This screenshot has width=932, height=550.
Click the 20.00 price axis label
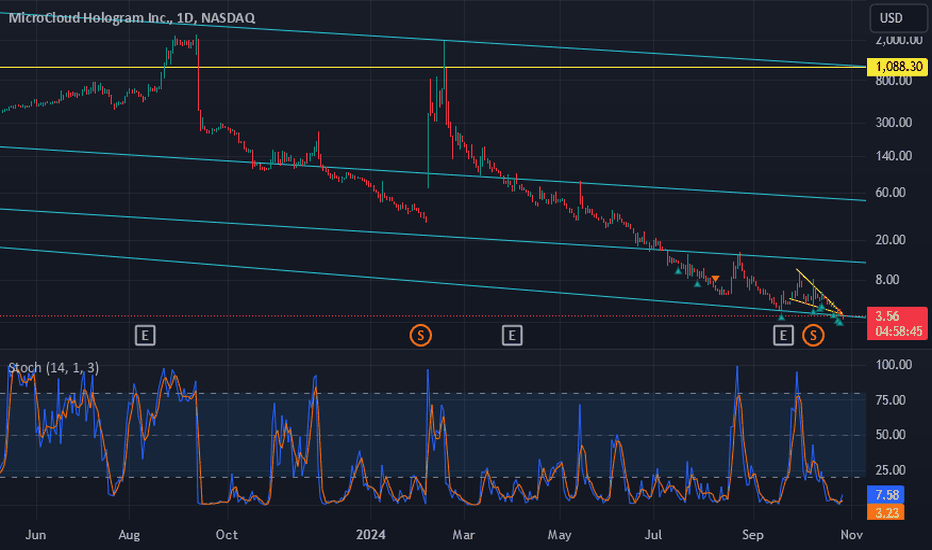click(x=890, y=240)
